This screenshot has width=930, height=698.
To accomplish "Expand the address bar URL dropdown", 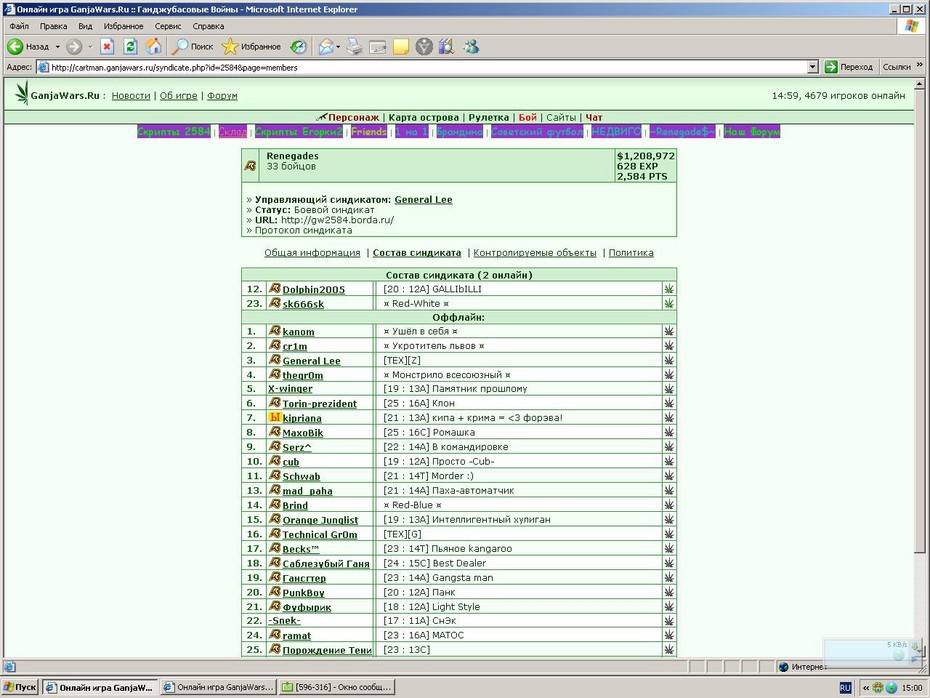I will [x=813, y=67].
